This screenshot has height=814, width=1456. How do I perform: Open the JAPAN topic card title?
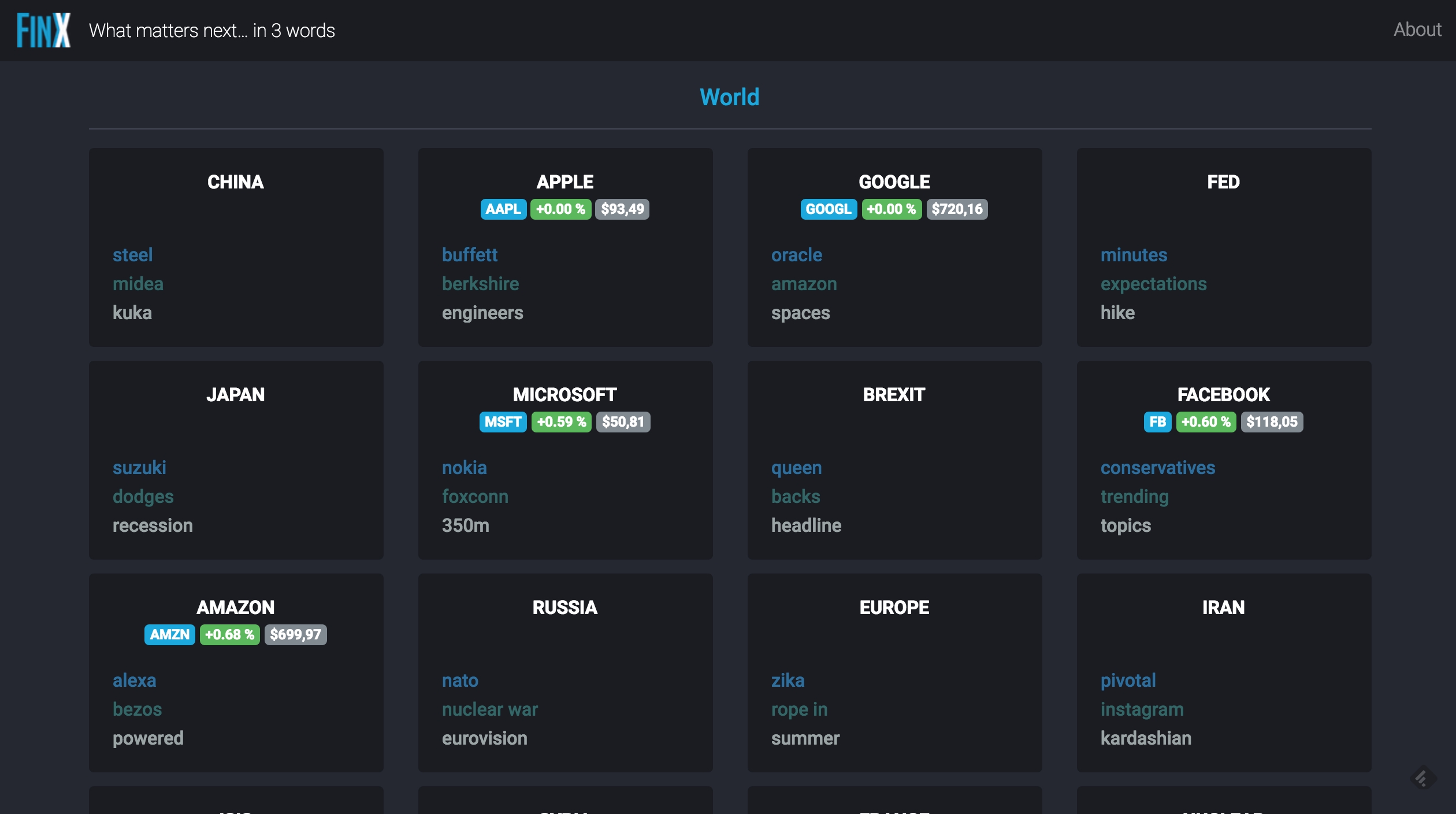[236, 395]
